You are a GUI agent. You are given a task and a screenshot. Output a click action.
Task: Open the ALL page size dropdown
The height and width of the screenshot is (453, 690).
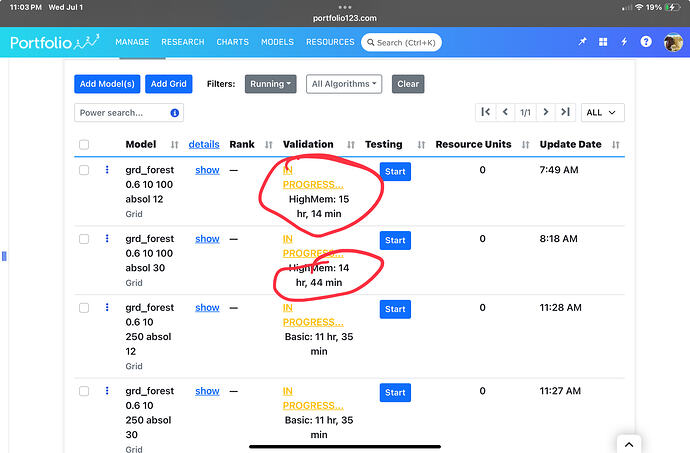coord(602,112)
